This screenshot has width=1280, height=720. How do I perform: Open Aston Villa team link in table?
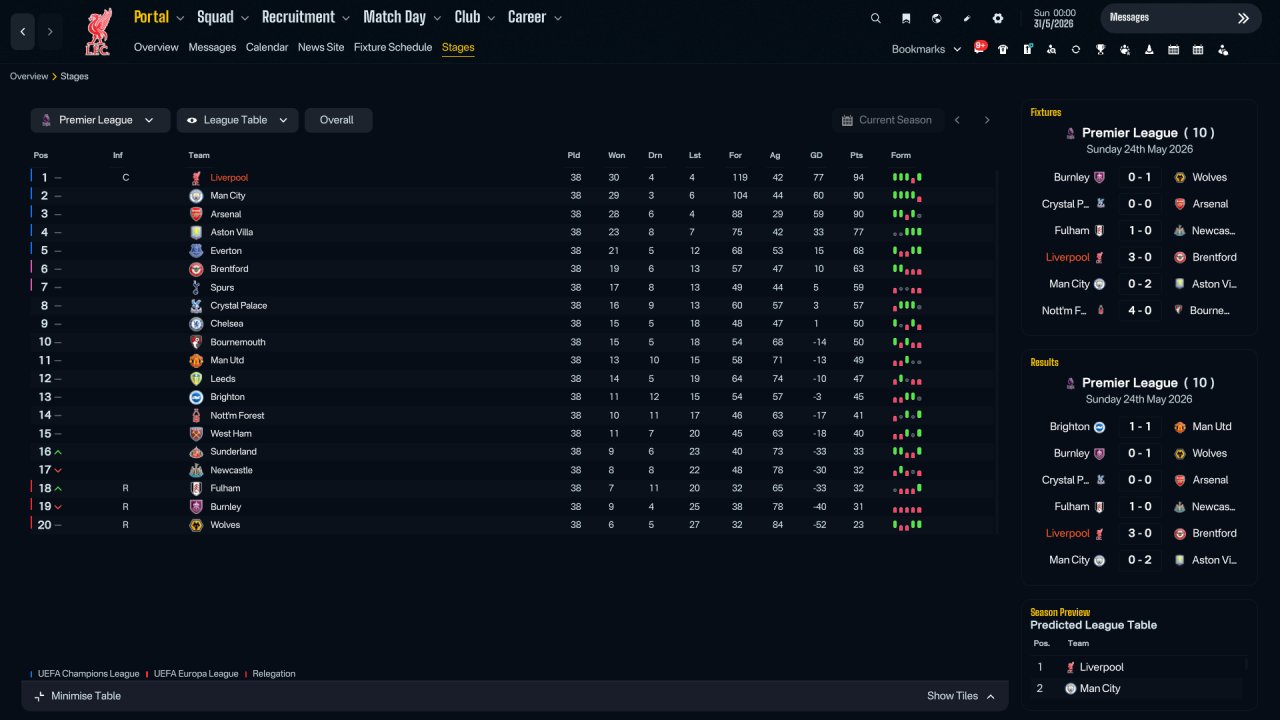tap(231, 232)
